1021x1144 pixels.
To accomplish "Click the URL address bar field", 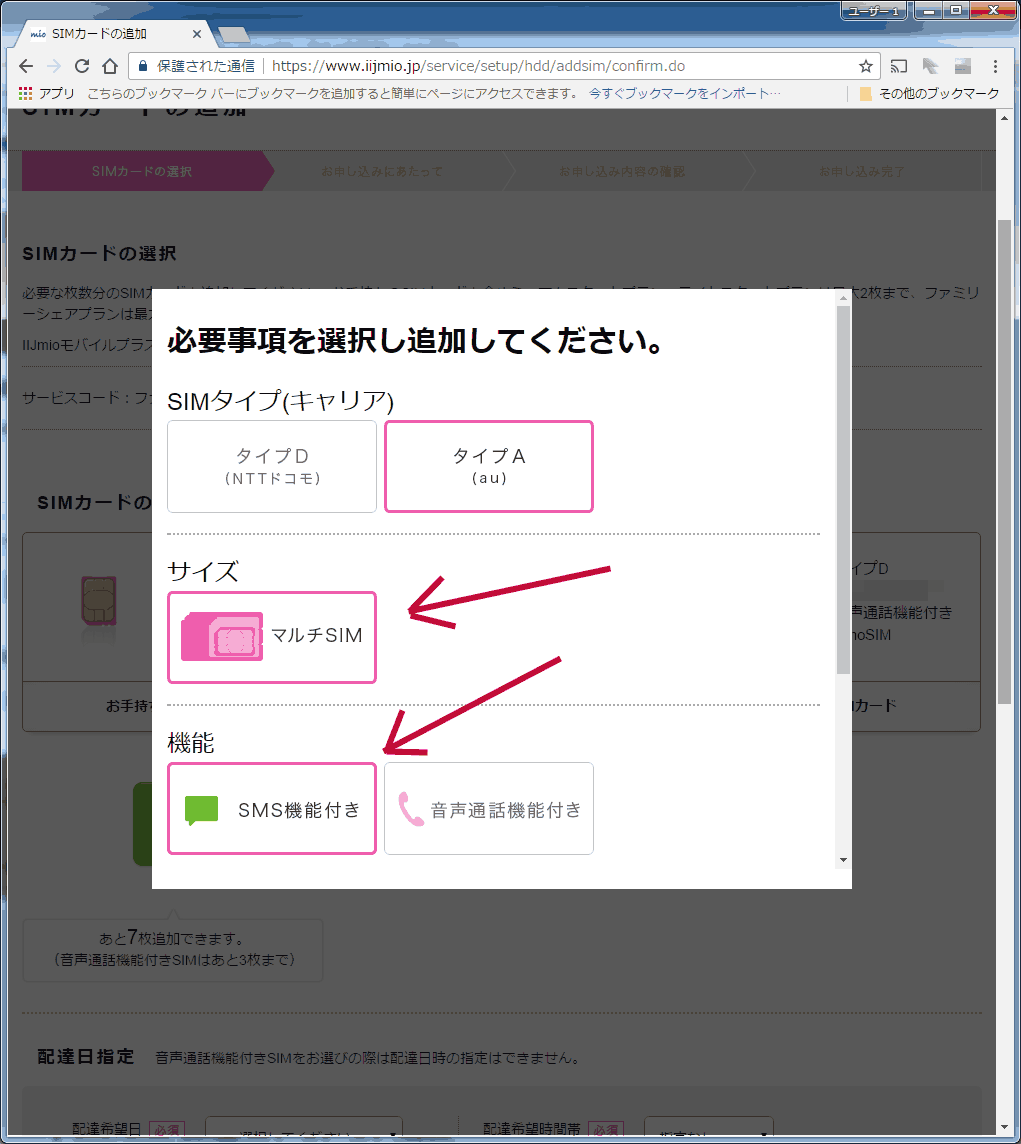I will click(x=560, y=66).
